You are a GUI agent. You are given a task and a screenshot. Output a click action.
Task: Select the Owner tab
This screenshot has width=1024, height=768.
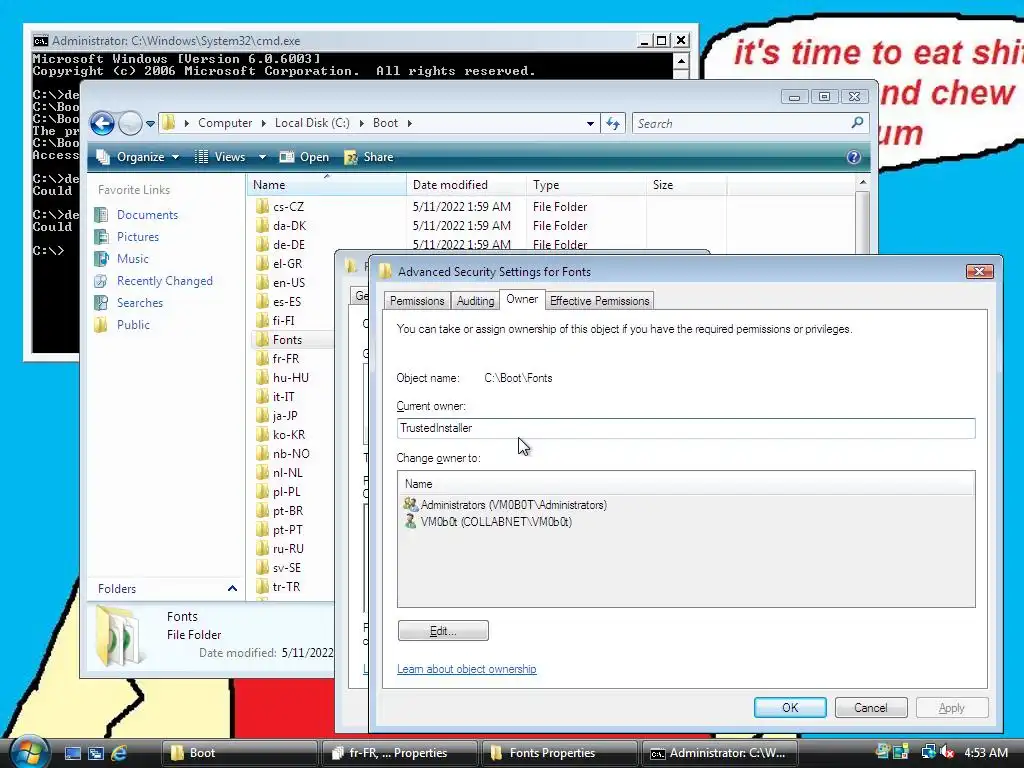(522, 299)
